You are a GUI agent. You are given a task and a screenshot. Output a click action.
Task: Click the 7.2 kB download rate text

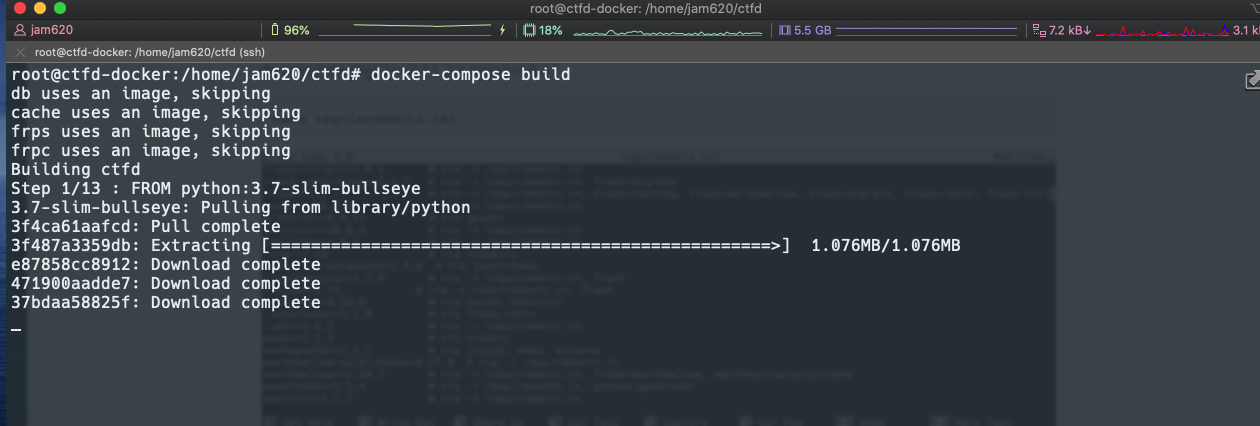(x=1070, y=30)
